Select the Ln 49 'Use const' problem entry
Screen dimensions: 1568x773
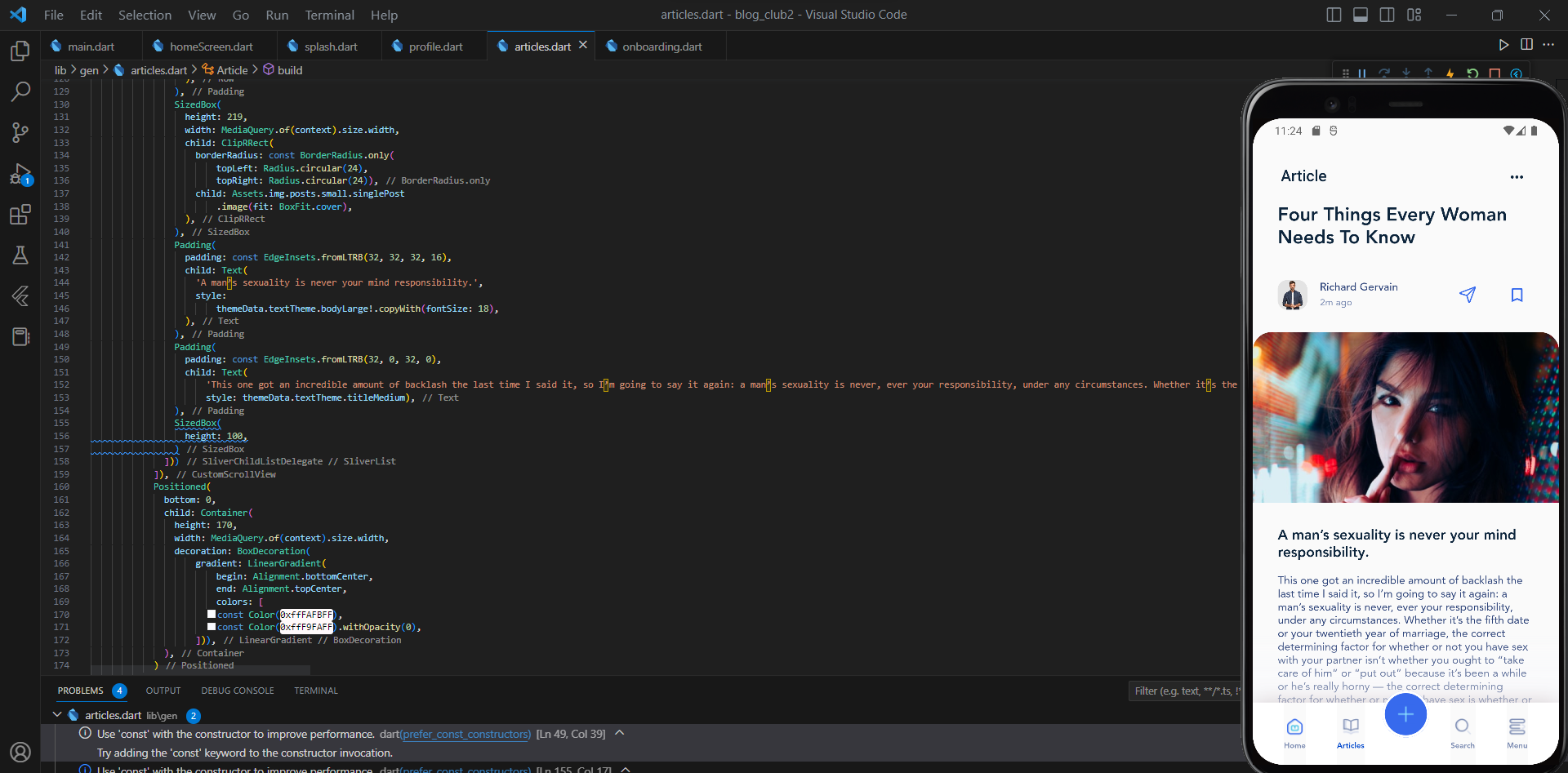click(x=641, y=734)
